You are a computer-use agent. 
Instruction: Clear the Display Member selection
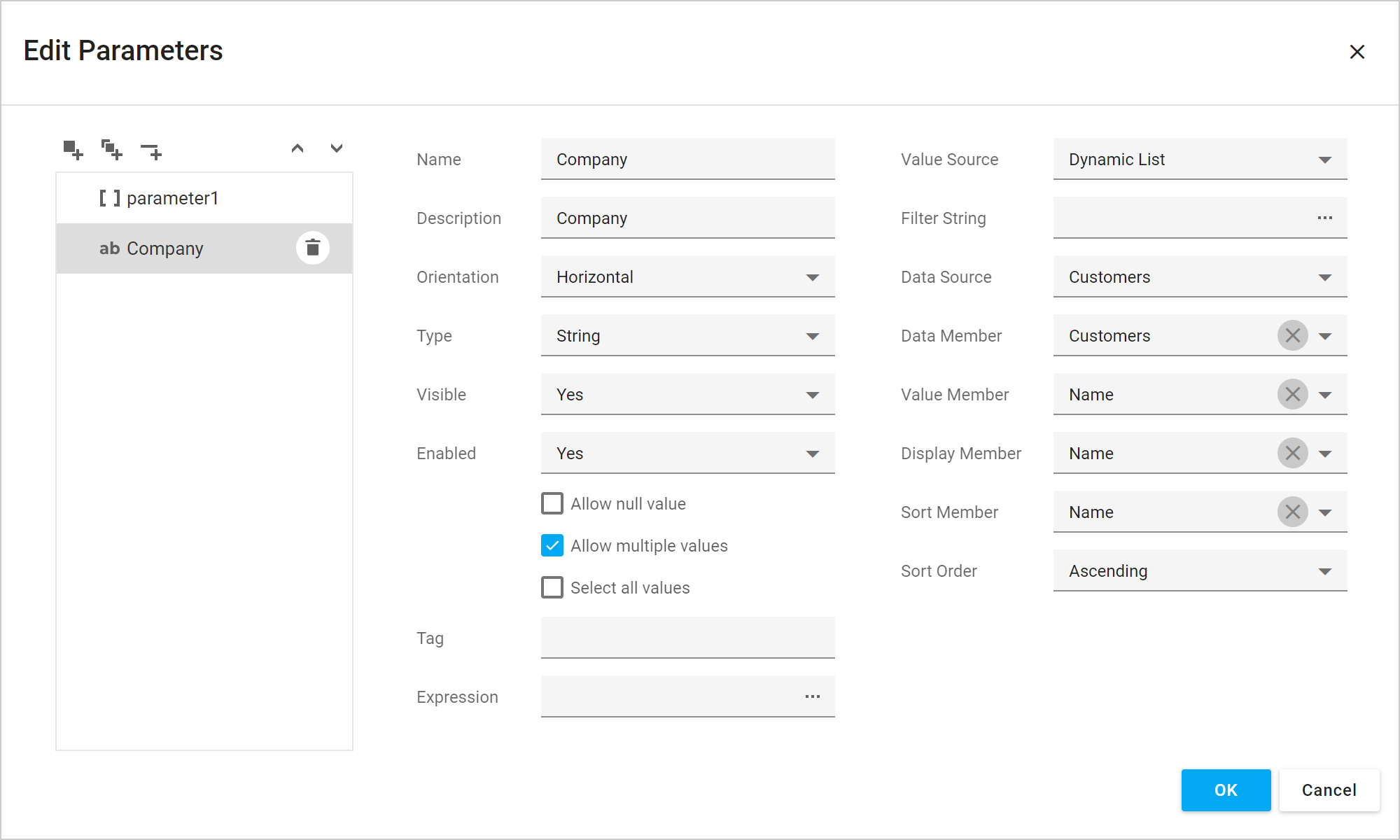(x=1292, y=453)
